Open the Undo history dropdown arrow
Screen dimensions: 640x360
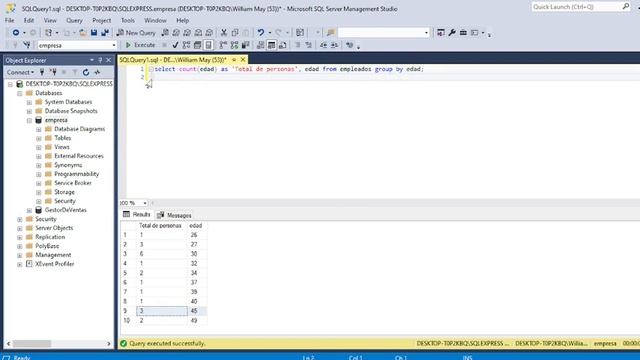[x=269, y=33]
